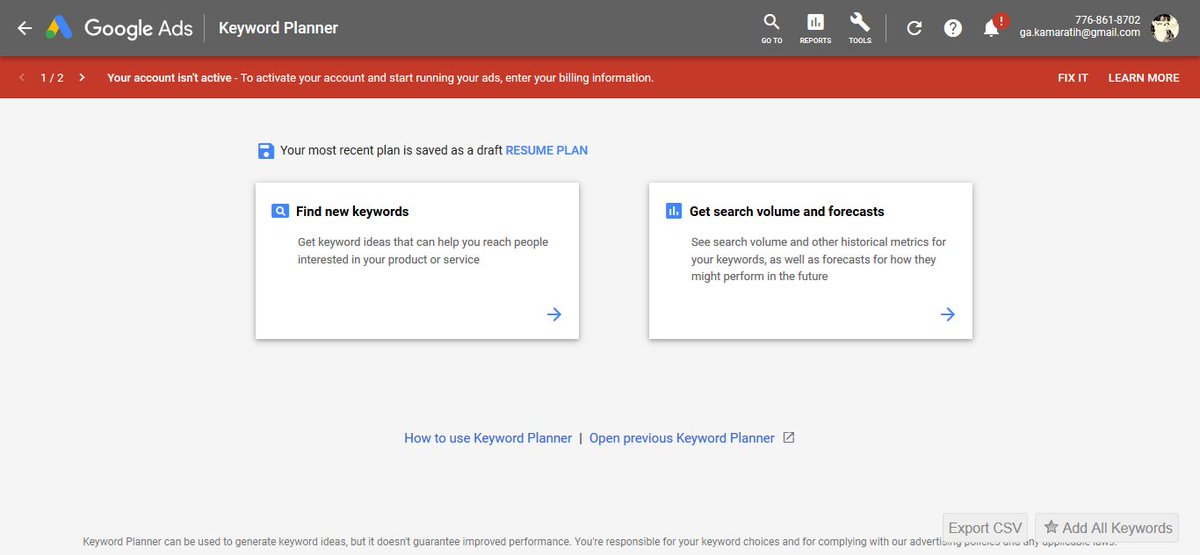Click the search volume bar chart icon
The width and height of the screenshot is (1200, 555).
(673, 212)
